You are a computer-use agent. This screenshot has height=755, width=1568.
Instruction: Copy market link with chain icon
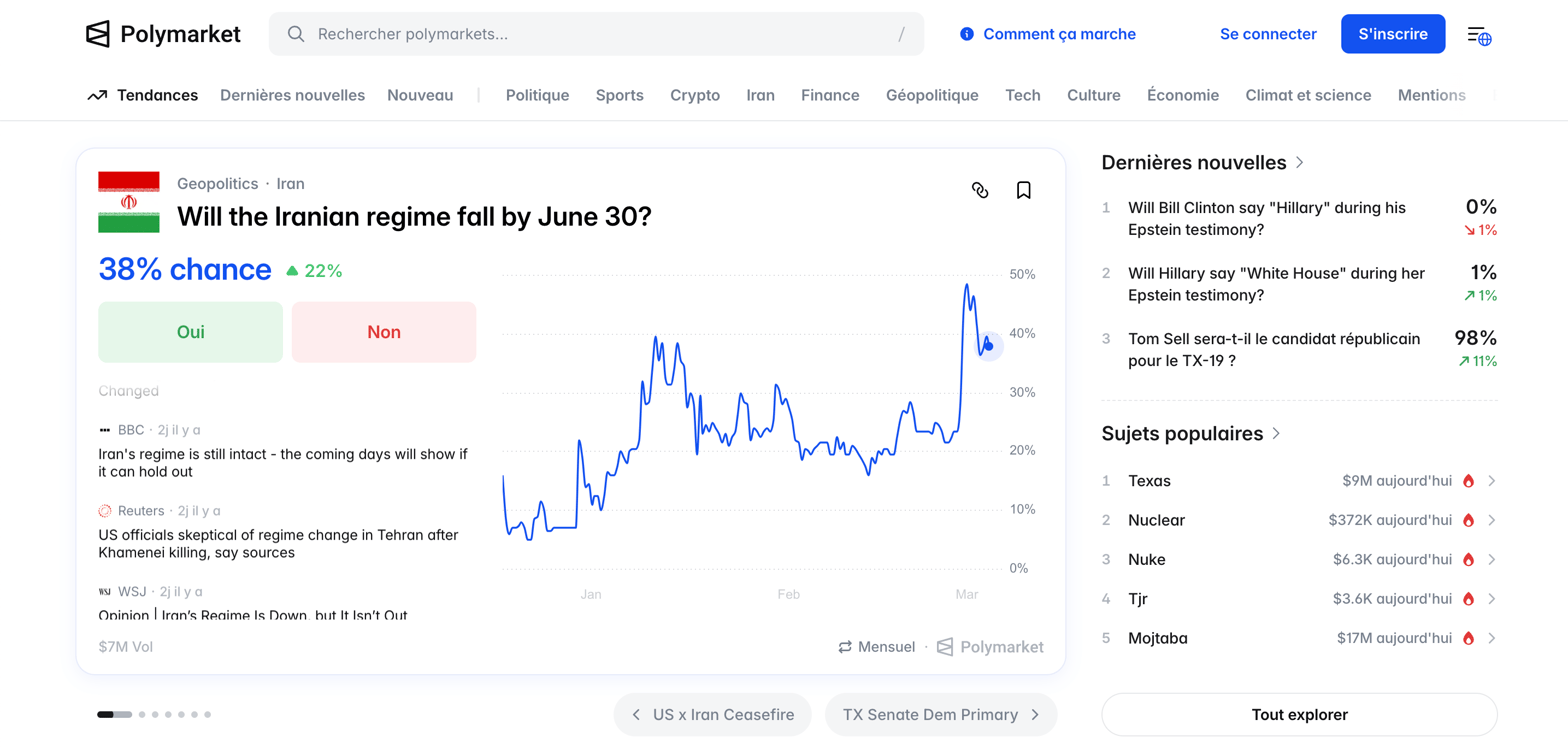pos(980,190)
